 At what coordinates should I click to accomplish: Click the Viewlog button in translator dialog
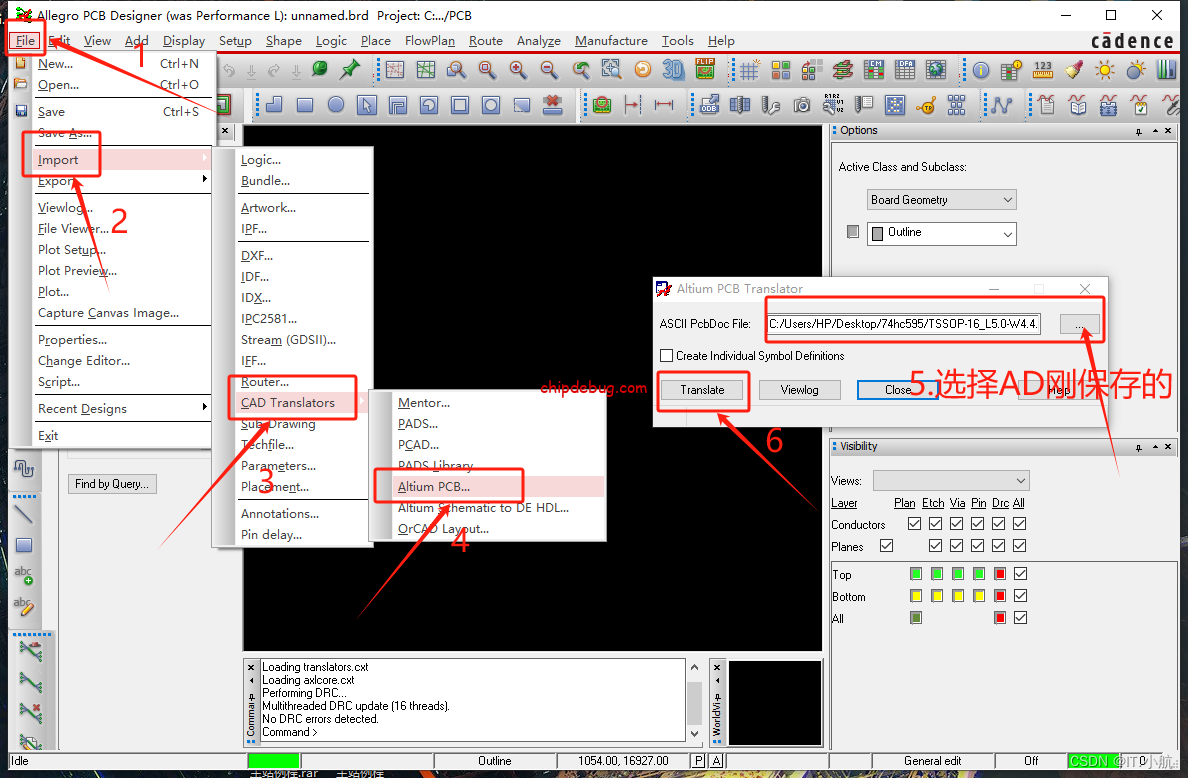pyautogui.click(x=799, y=390)
